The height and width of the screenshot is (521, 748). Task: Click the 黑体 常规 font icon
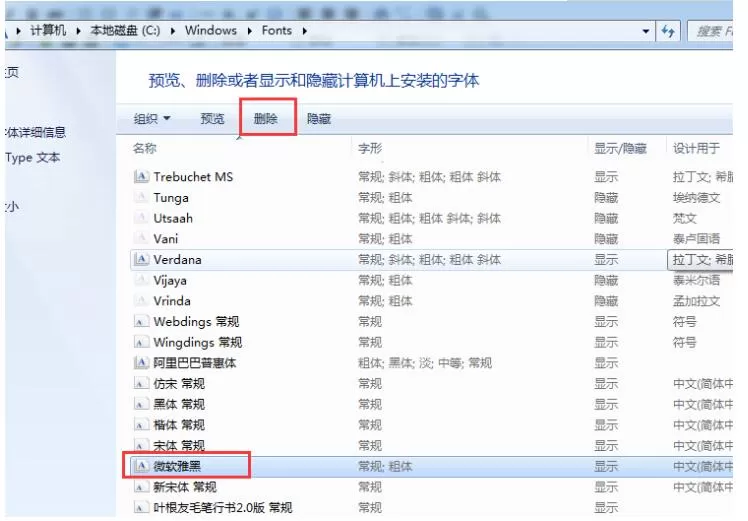[x=141, y=404]
